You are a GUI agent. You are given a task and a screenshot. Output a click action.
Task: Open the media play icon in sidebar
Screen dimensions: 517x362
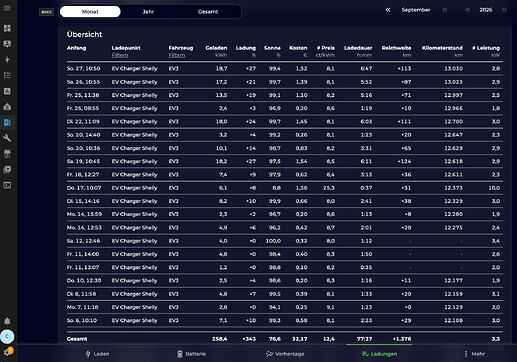coord(7,169)
